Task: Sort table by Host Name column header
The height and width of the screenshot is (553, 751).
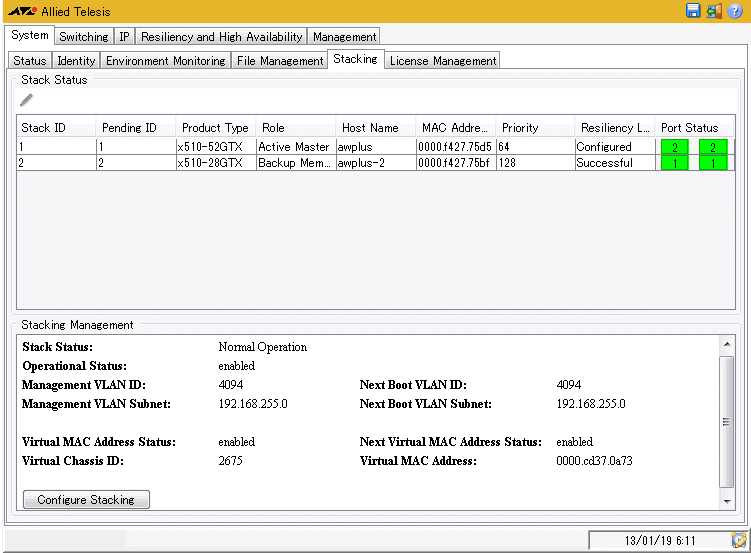Action: coord(370,128)
